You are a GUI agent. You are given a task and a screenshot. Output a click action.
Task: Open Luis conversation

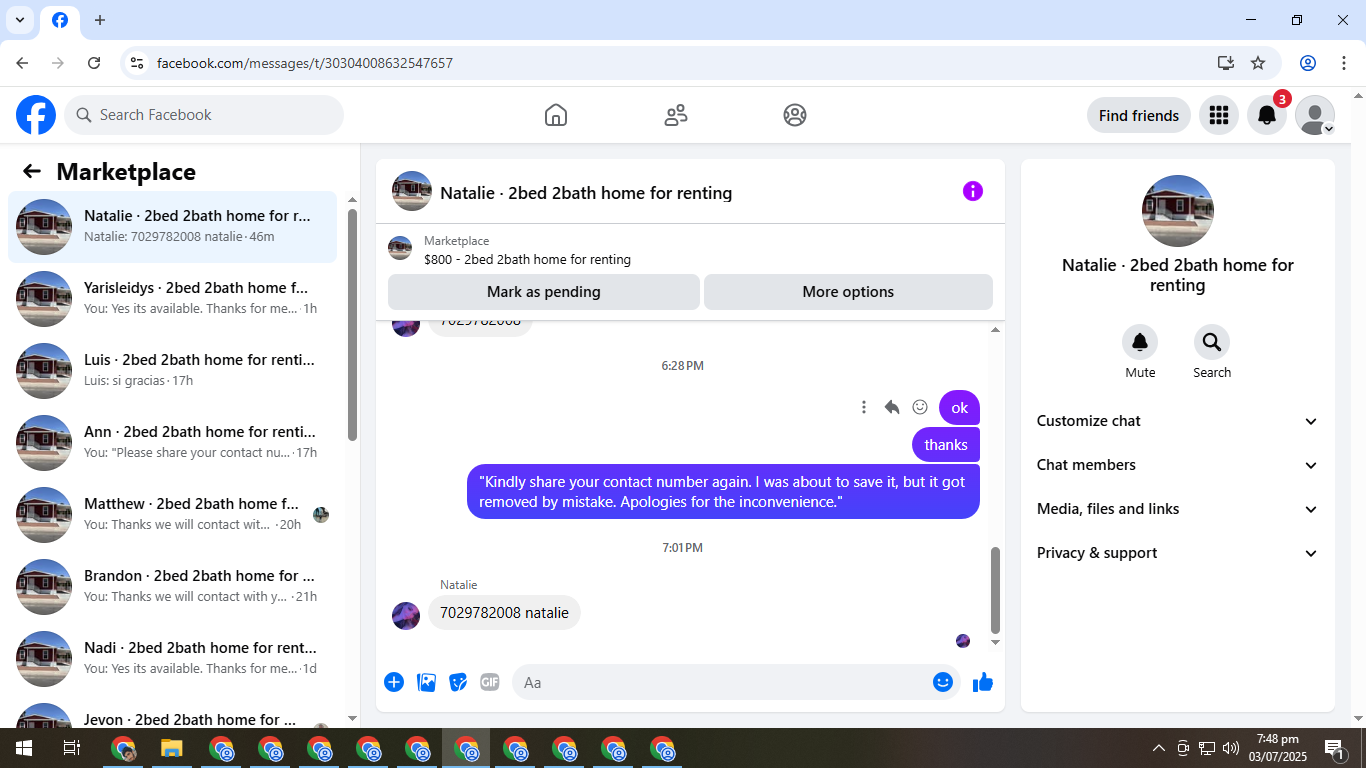[173, 371]
